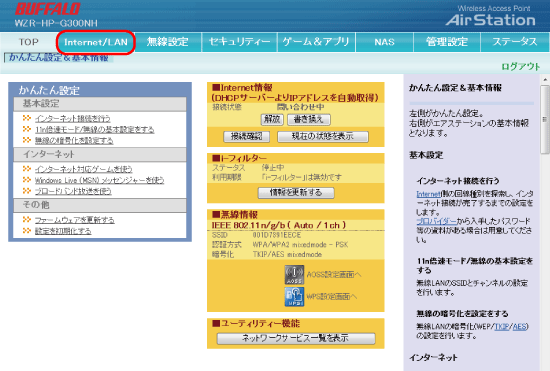This screenshot has height=371, width=550.
Task: Click the help panel vertical scrollbar
Action: pos(545,223)
